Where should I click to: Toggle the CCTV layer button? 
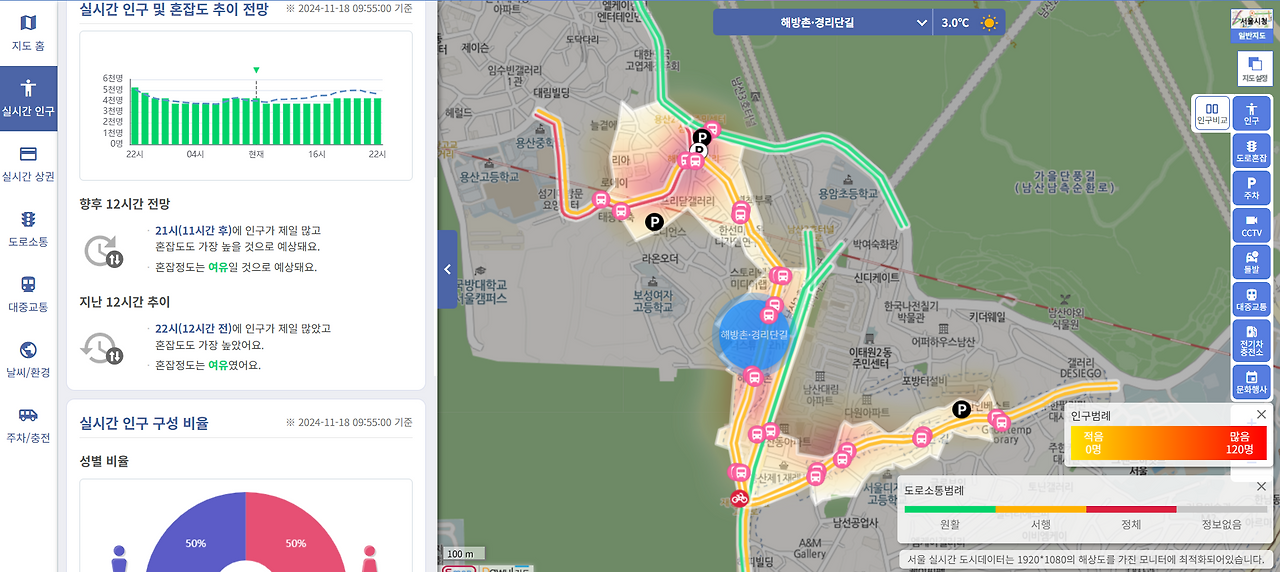click(x=1251, y=224)
